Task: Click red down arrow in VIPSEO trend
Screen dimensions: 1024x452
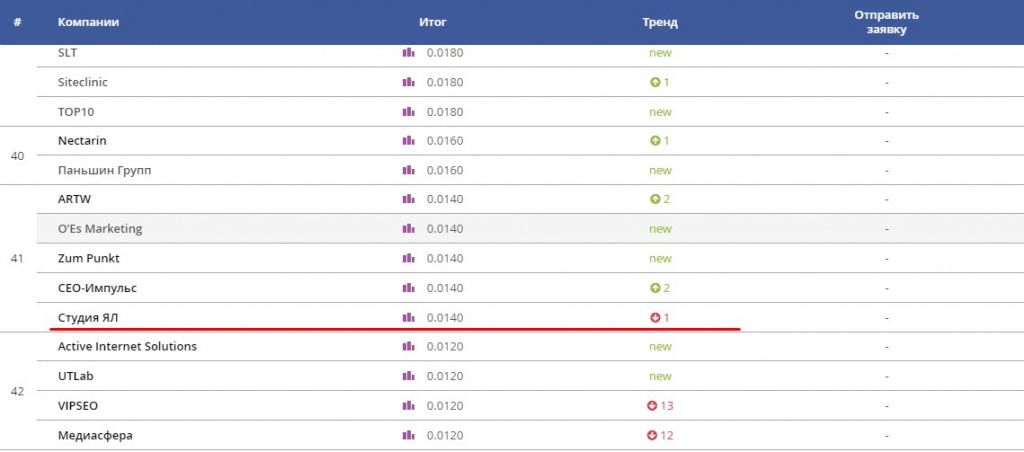Action: coord(652,406)
